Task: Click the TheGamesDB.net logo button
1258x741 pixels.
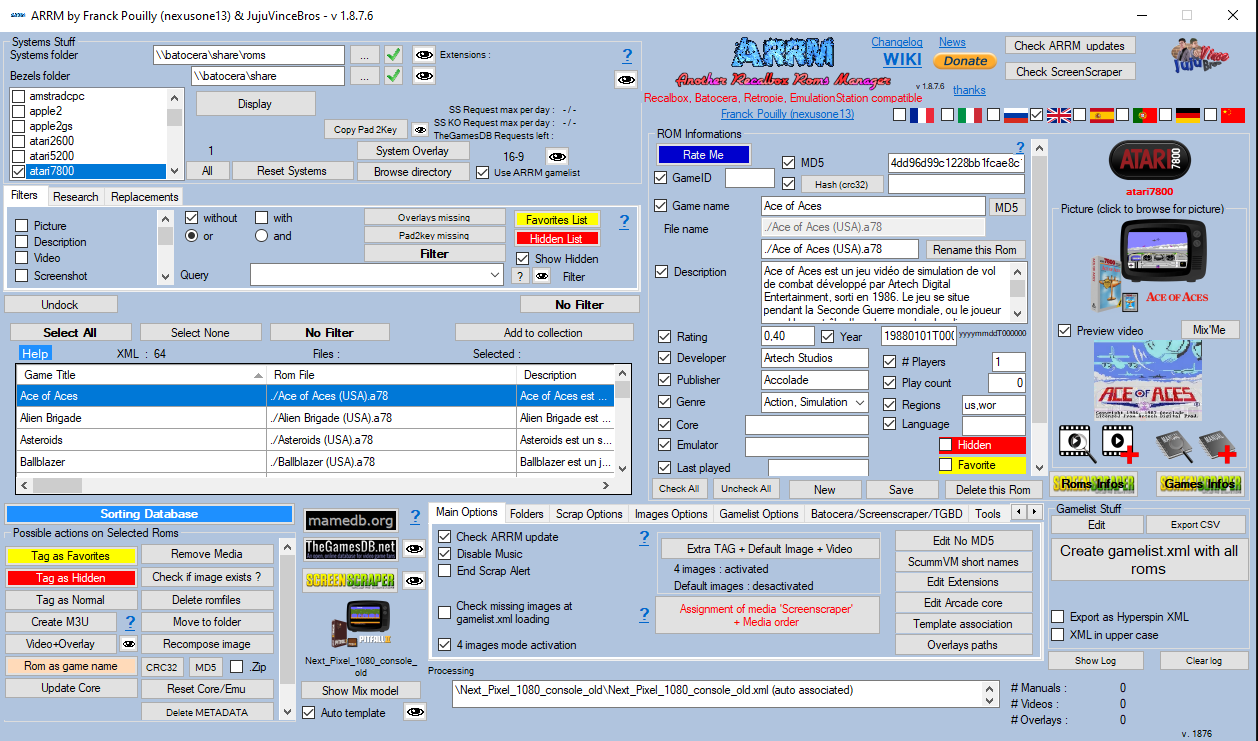Action: 350,549
